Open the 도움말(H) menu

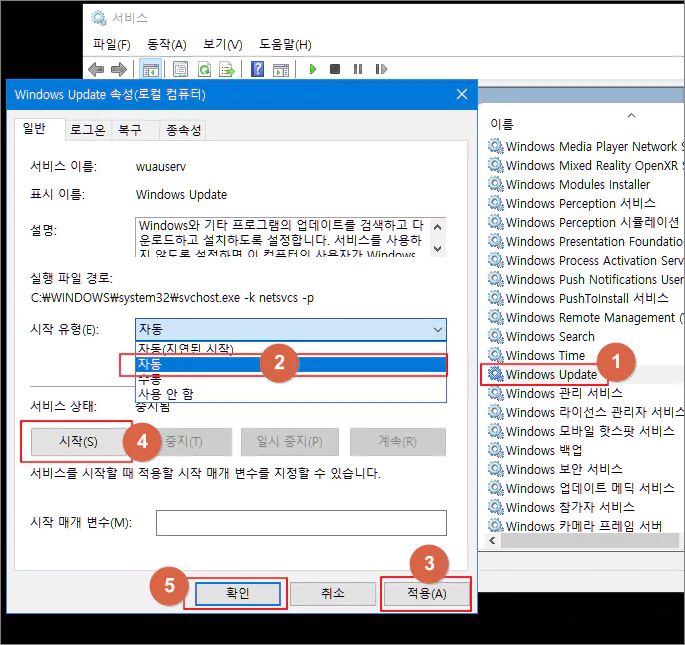285,44
